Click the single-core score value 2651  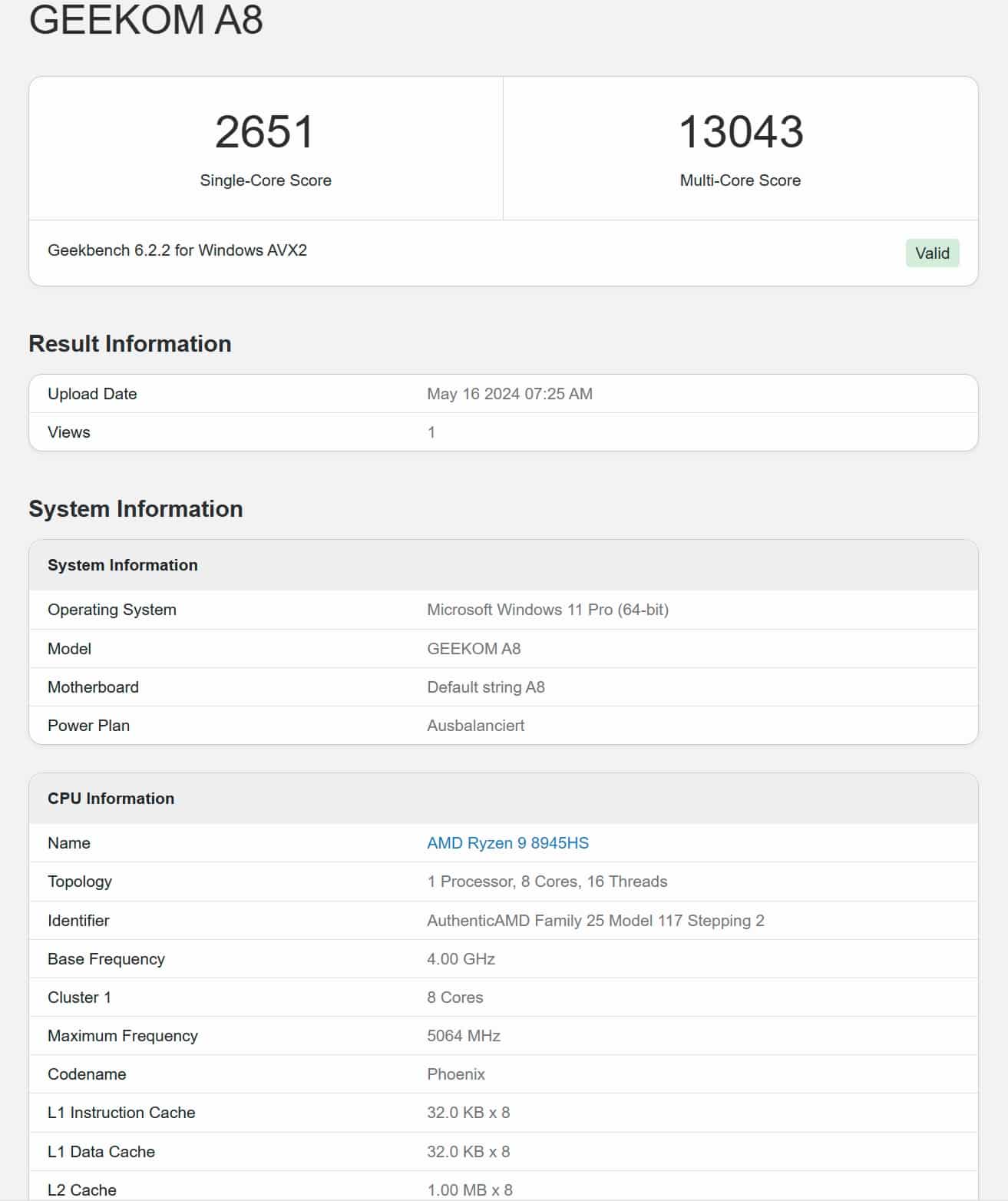coord(265,132)
